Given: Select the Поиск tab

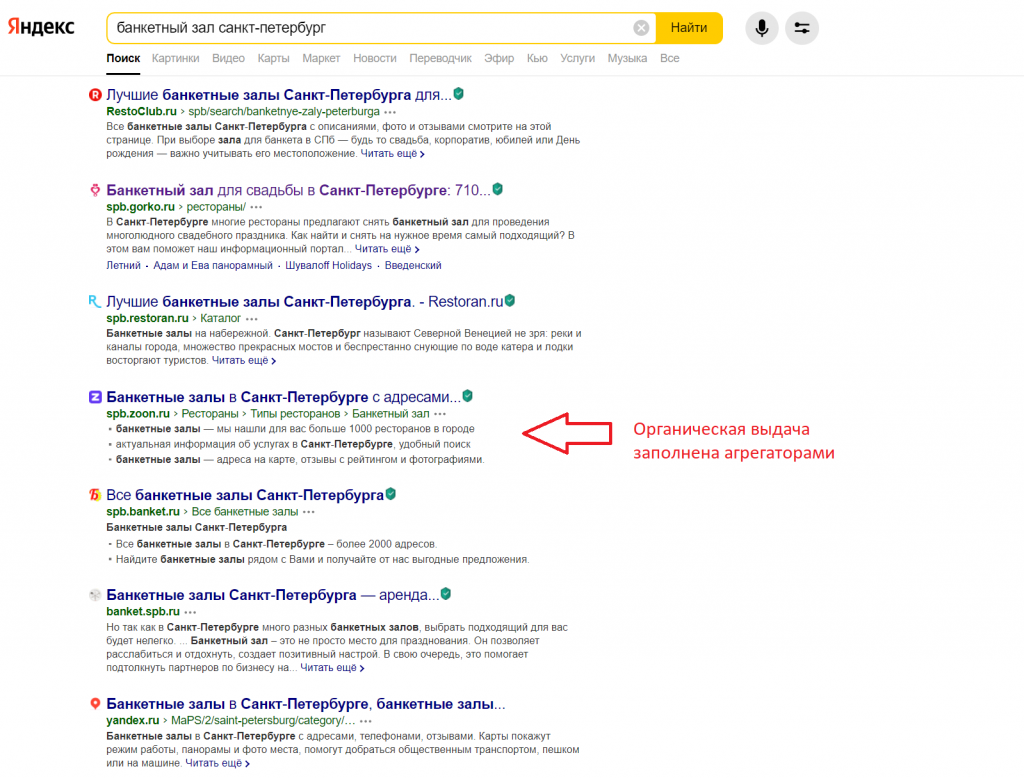Looking at the screenshot, I should [123, 58].
